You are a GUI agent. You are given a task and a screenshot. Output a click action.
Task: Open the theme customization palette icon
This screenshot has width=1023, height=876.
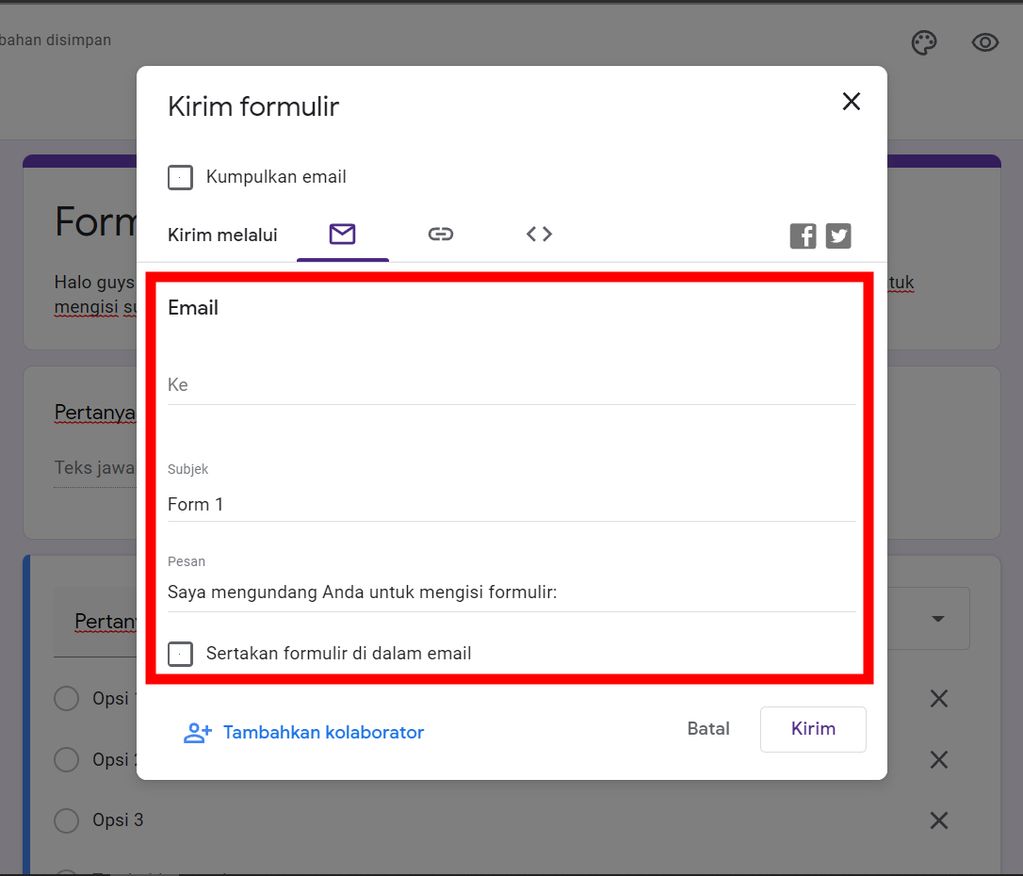coord(924,42)
